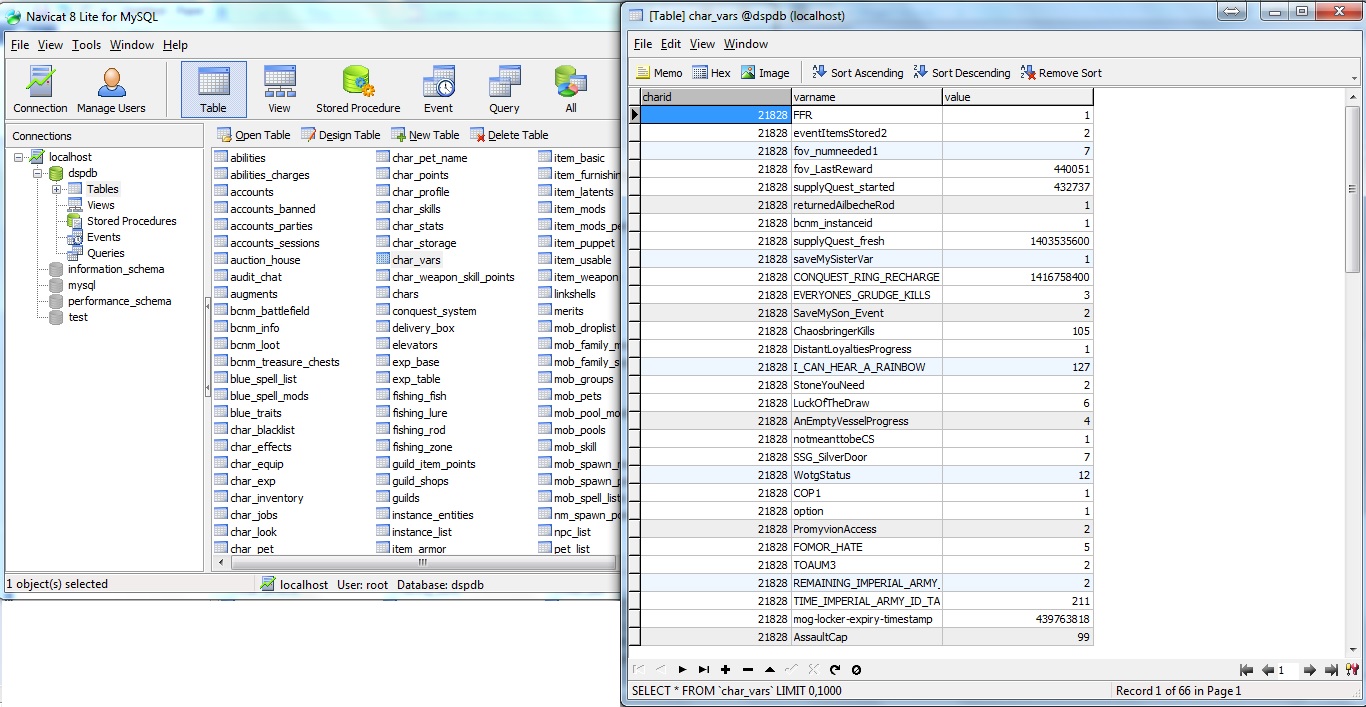Viewport: 1366px width, 707px height.
Task: Add a new record with plus button
Action: pos(725,670)
